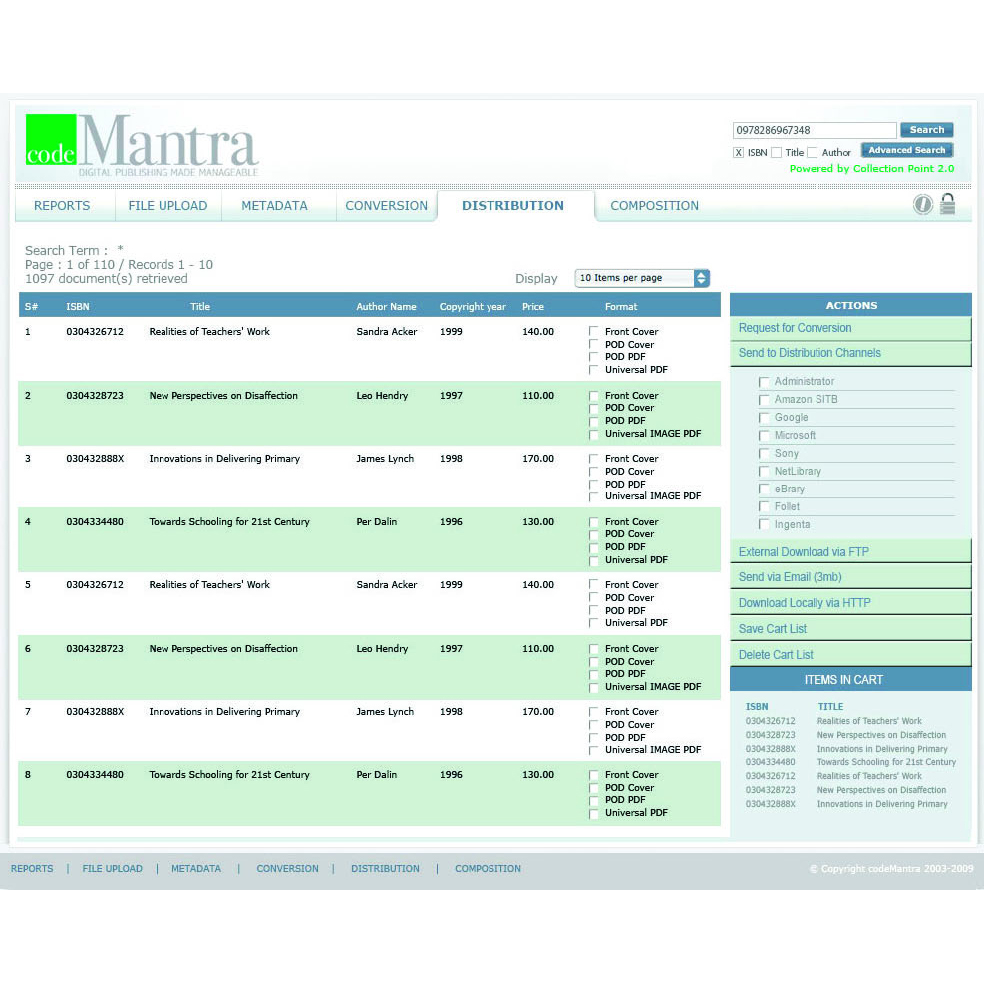Click author Per Dalin in record 4
This screenshot has width=984, height=984.
pos(377,521)
